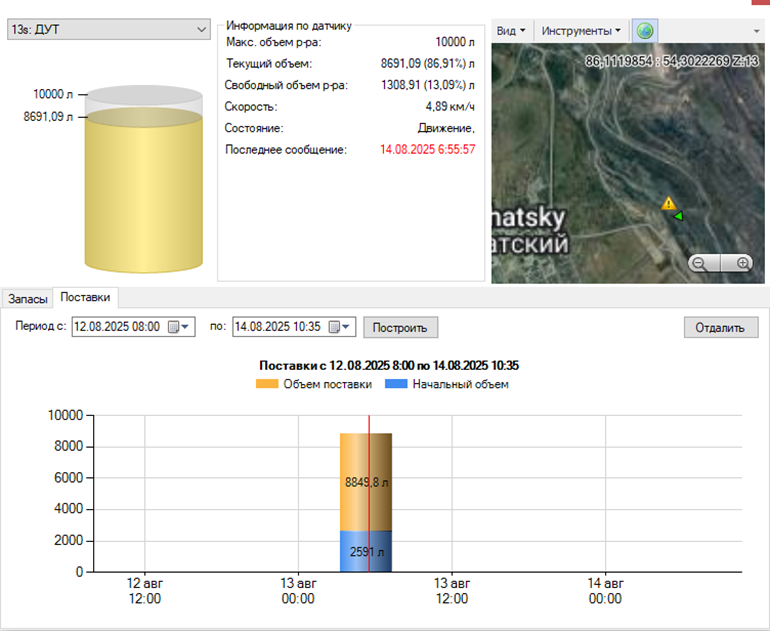Viewport: 770px width, 631px height.
Task: Click the globe map layer icon
Action: point(645,31)
